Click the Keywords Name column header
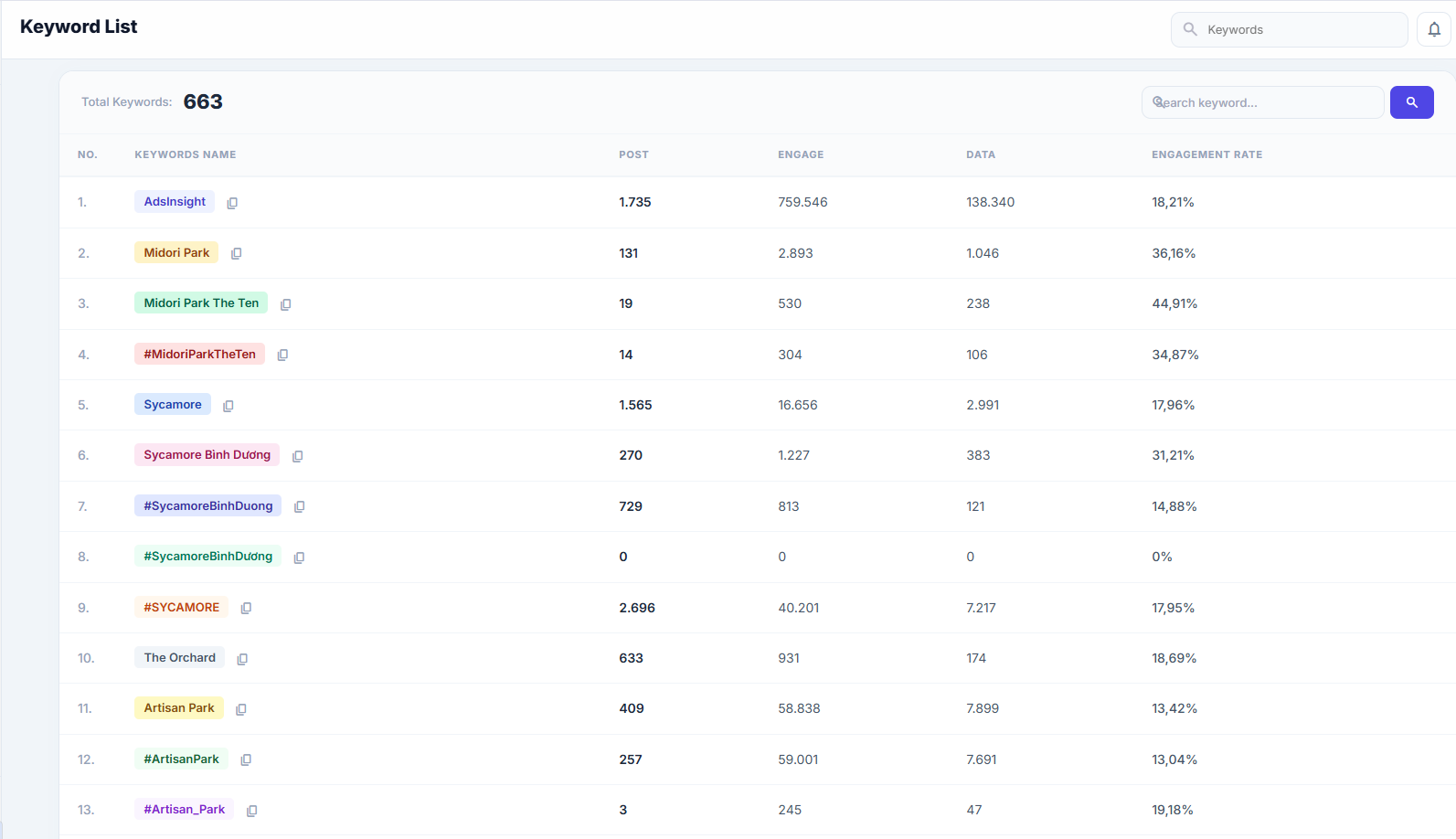Image resolution: width=1456 pixels, height=839 pixels. click(186, 154)
